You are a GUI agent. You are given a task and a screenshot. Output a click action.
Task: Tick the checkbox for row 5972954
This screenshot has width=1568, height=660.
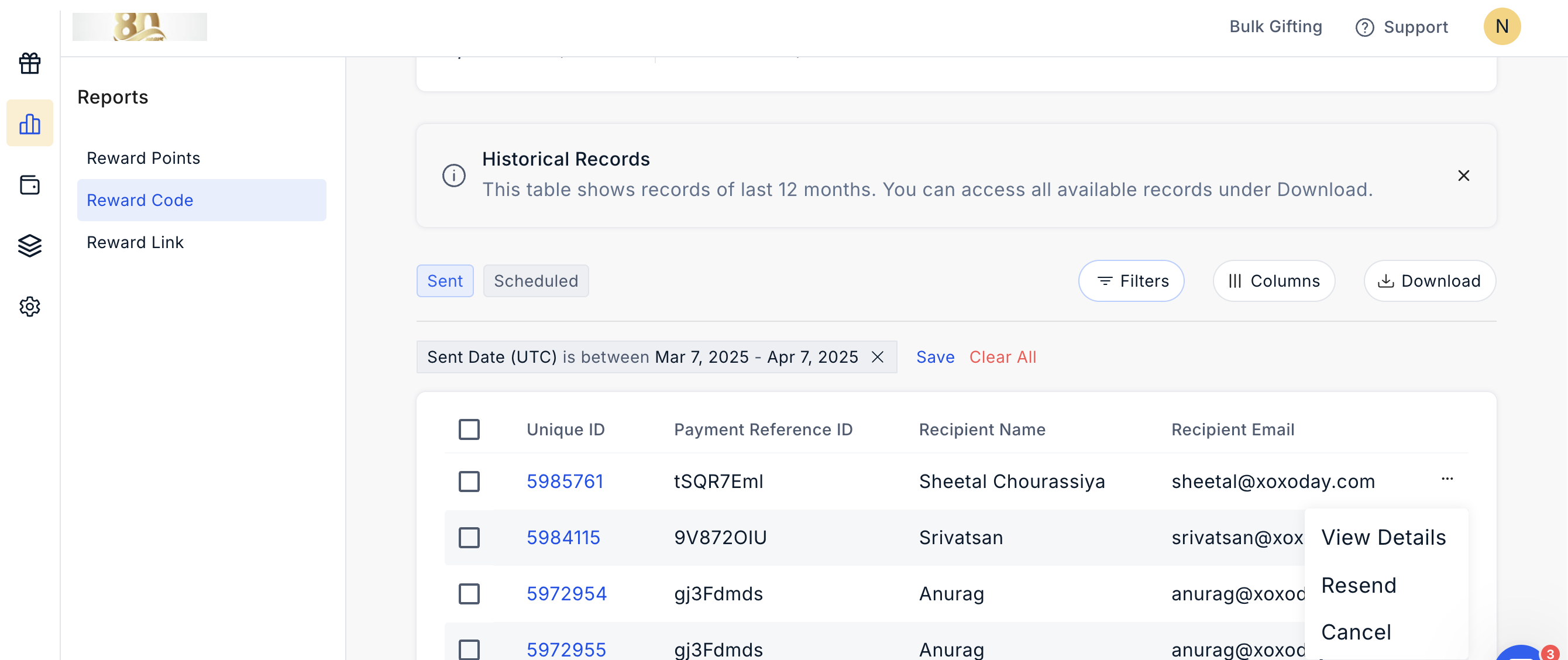[469, 594]
